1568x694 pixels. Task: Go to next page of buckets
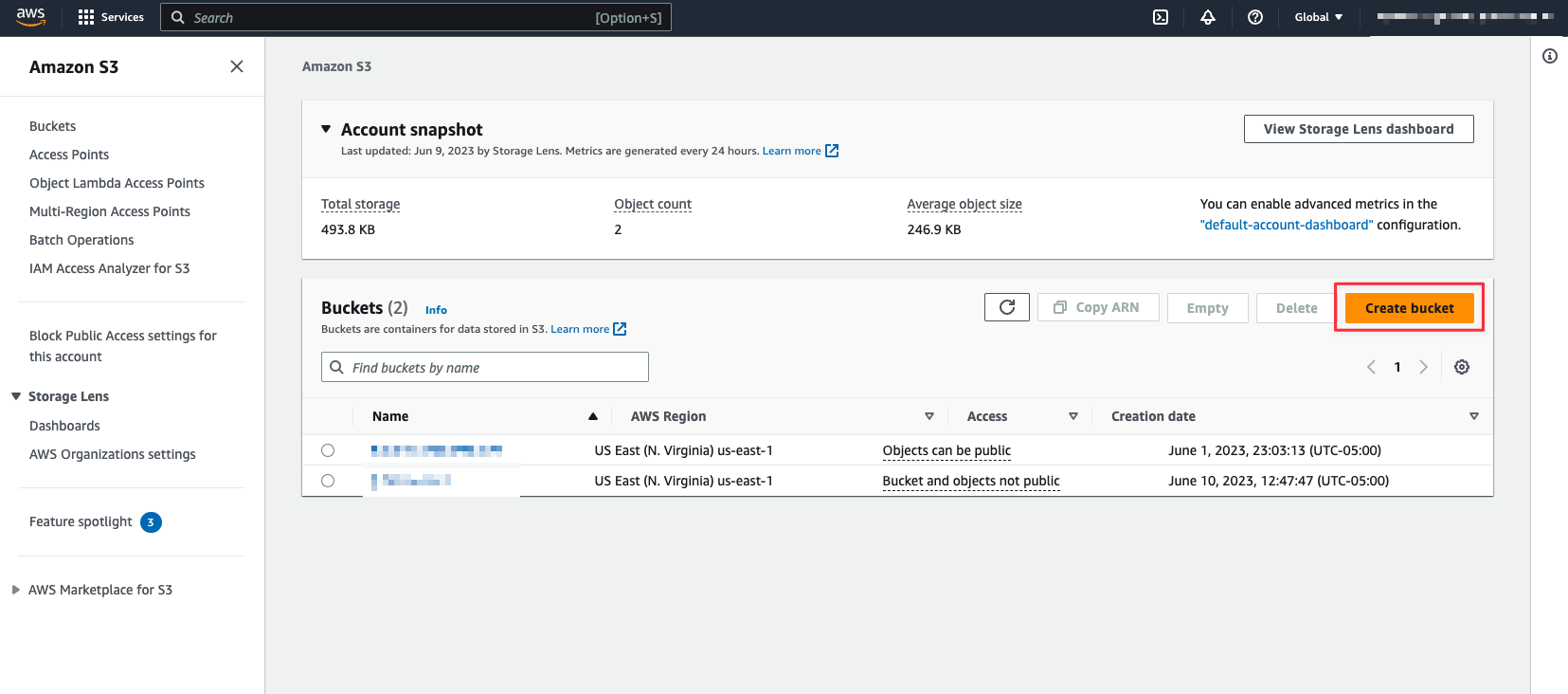tap(1423, 367)
